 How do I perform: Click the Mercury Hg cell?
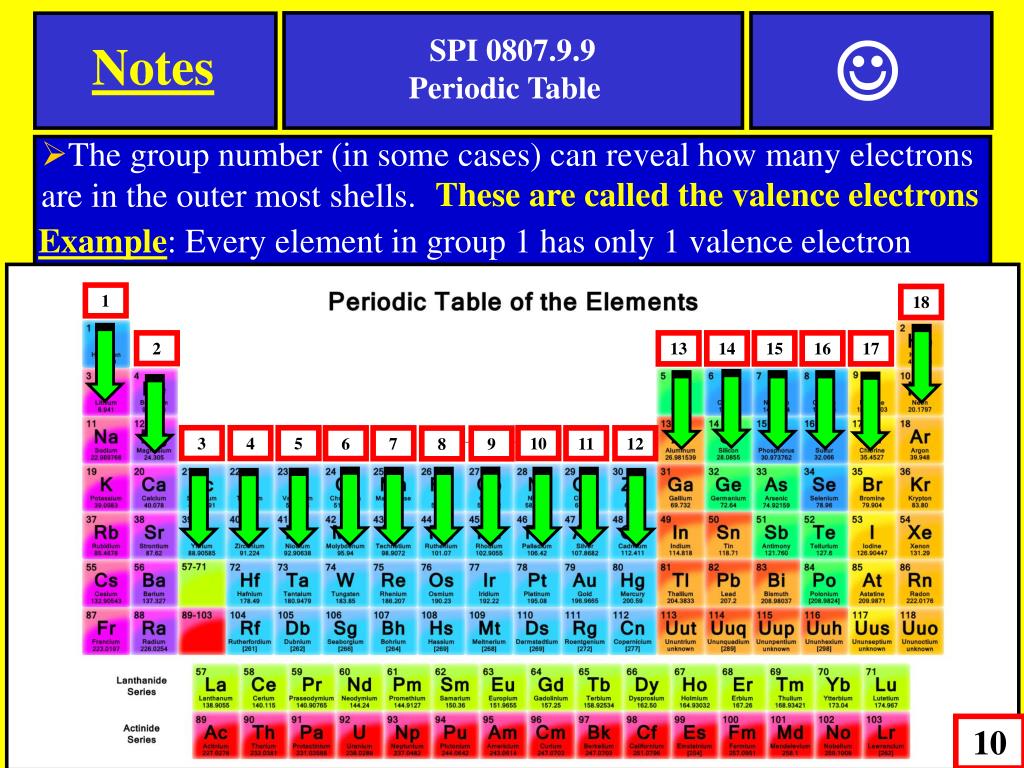click(632, 584)
